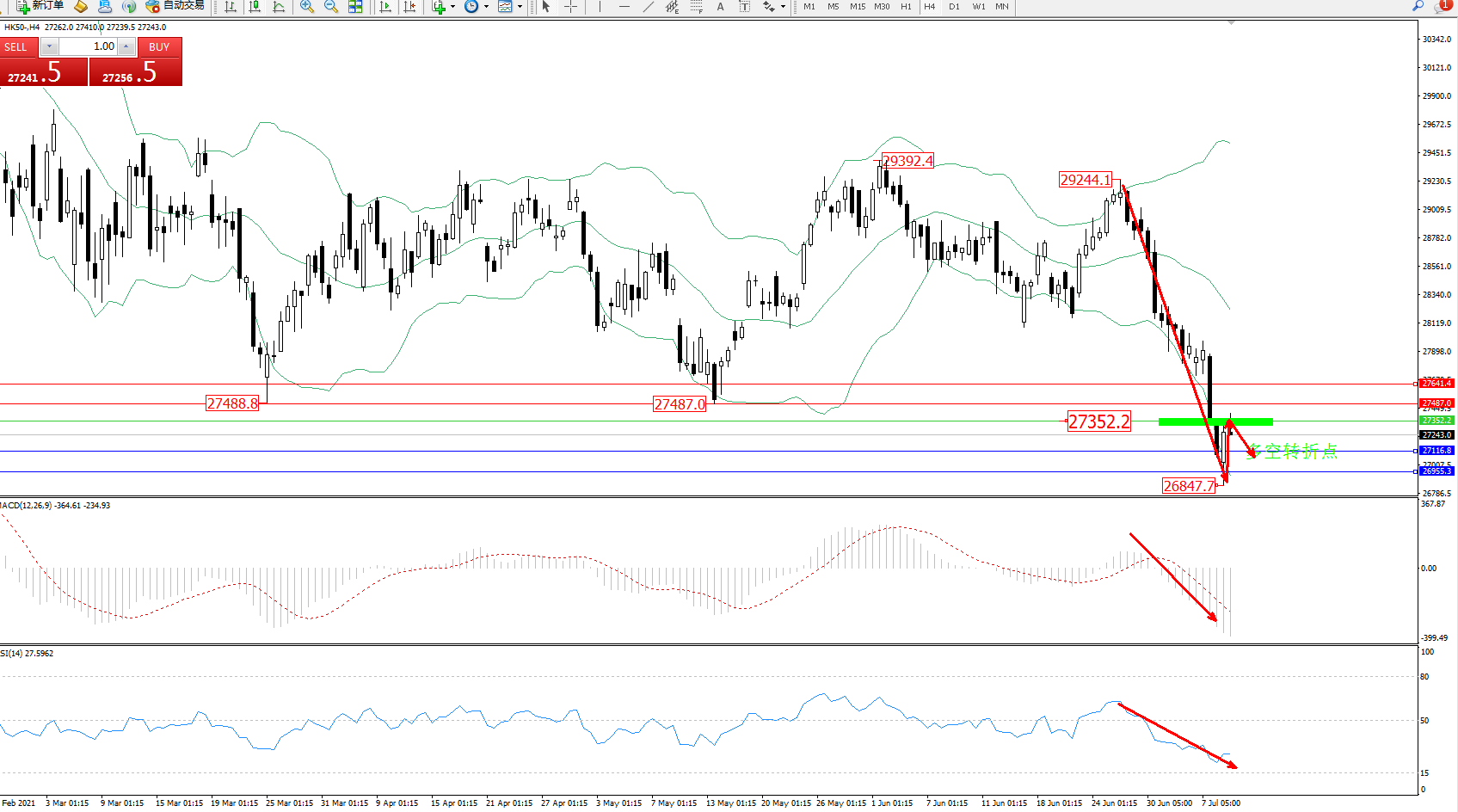The height and width of the screenshot is (812, 1458).
Task: Switch to the M15 timeframe
Action: 858,7
